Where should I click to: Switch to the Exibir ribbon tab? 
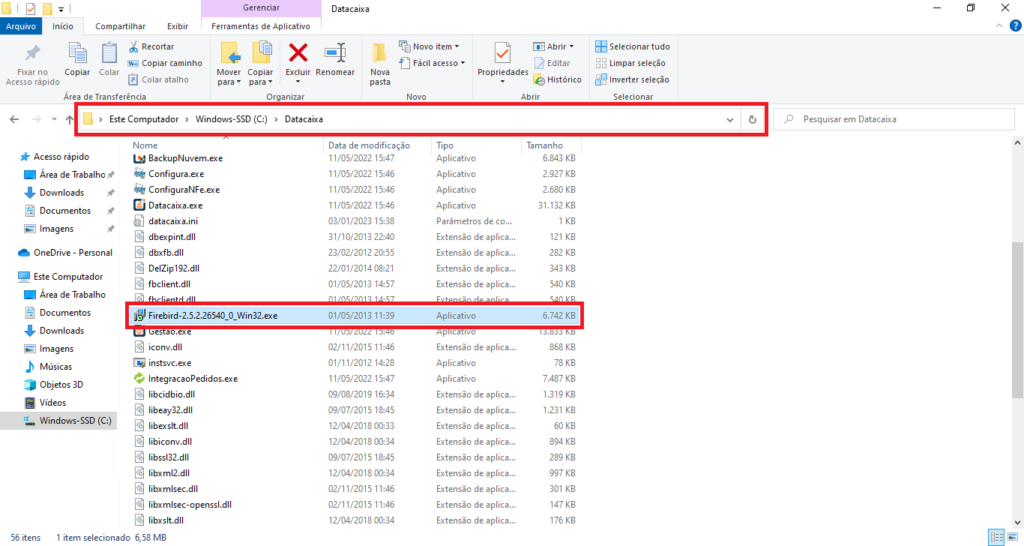point(177,27)
